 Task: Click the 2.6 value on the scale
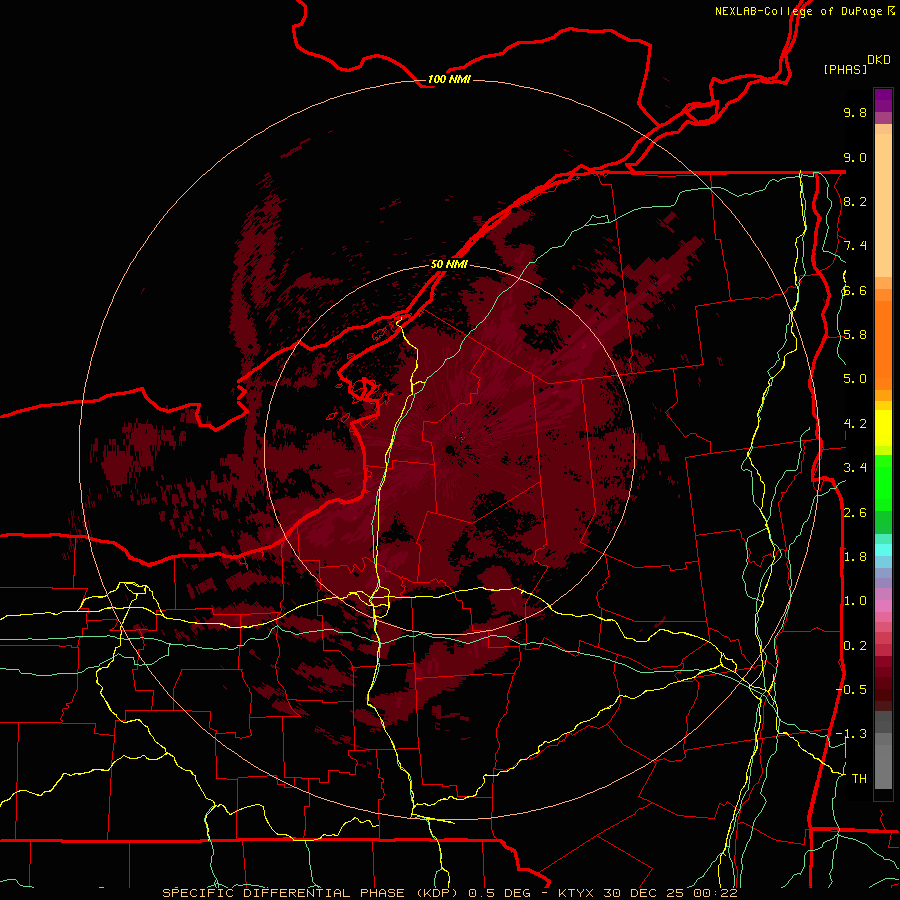tap(855, 512)
